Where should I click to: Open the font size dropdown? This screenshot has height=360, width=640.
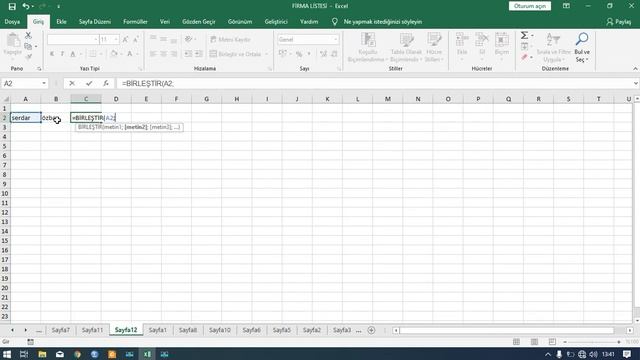(116, 40)
